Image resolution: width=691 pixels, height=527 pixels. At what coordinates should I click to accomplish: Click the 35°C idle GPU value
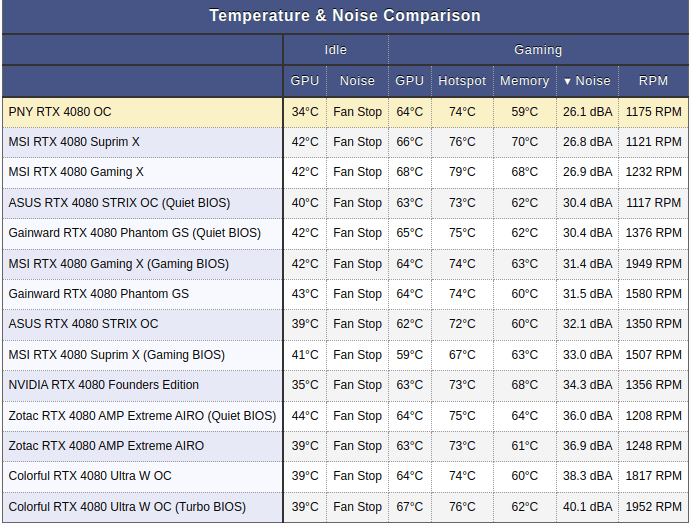pos(305,385)
